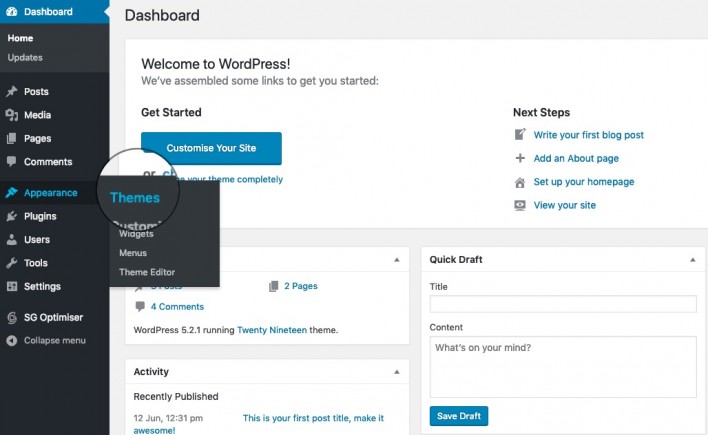The width and height of the screenshot is (708, 435).
Task: Click the Comments bubble icon in sidebar
Action: tap(12, 162)
